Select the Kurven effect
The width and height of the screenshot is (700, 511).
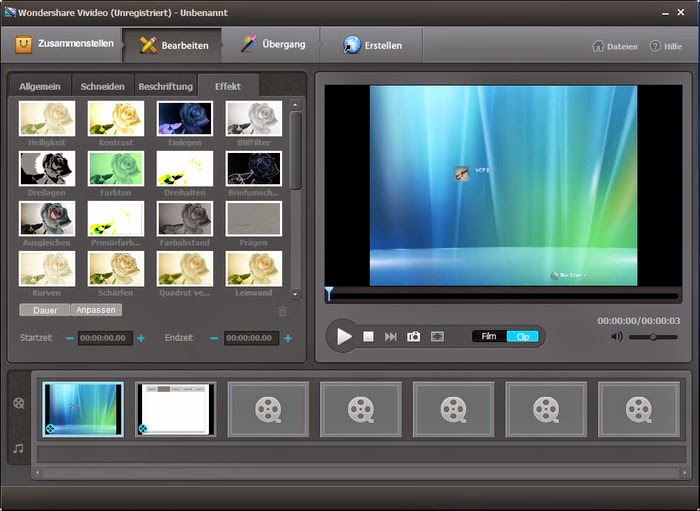coord(47,268)
